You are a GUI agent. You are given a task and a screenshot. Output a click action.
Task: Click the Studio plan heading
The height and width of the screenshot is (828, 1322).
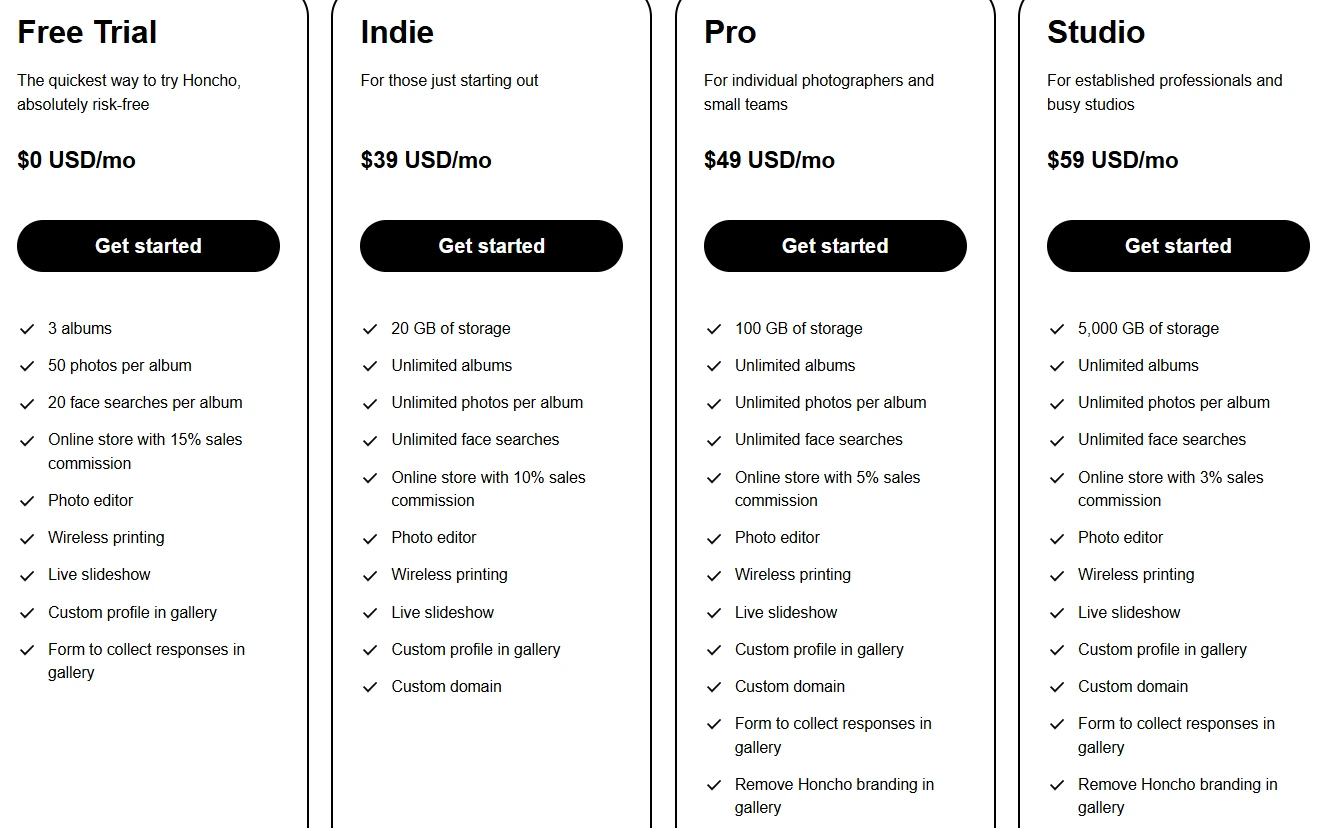coord(1096,32)
